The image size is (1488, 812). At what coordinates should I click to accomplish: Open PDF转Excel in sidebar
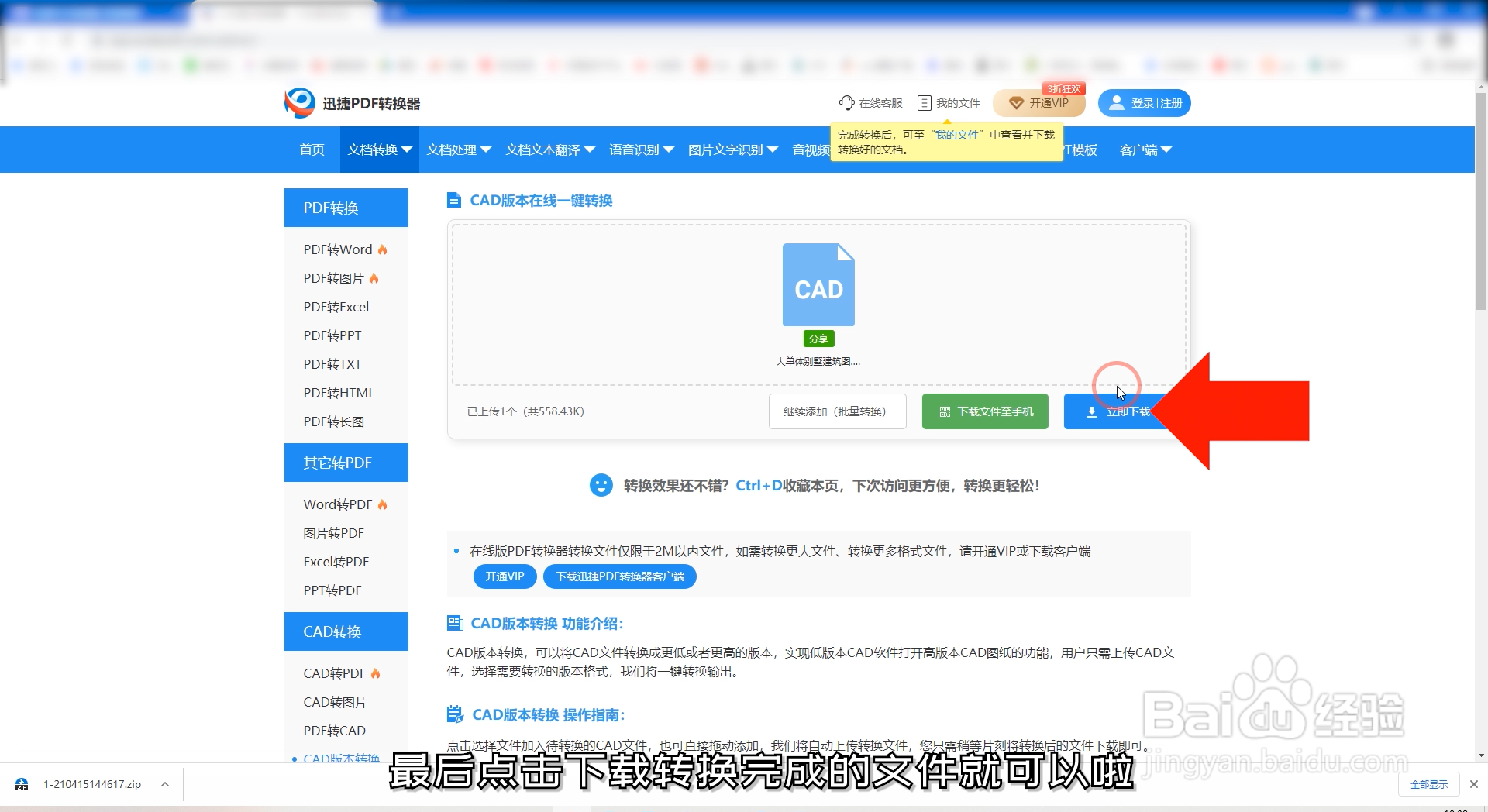336,307
